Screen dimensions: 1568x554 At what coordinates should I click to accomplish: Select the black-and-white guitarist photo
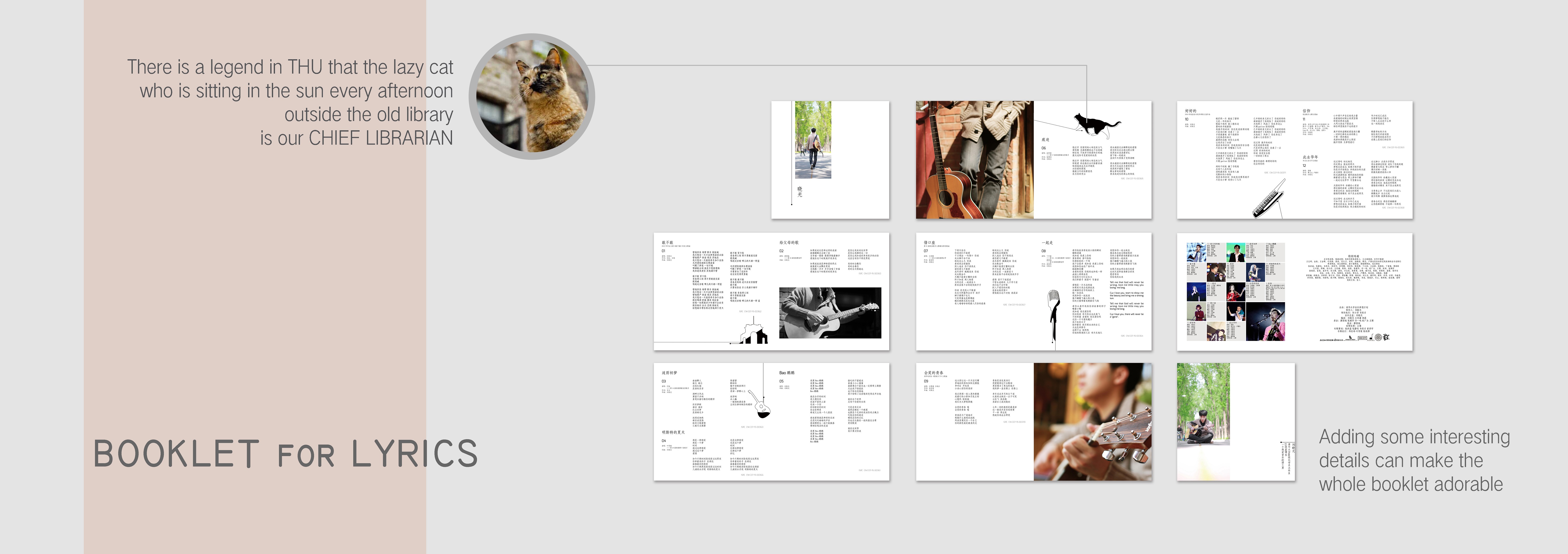point(830,313)
